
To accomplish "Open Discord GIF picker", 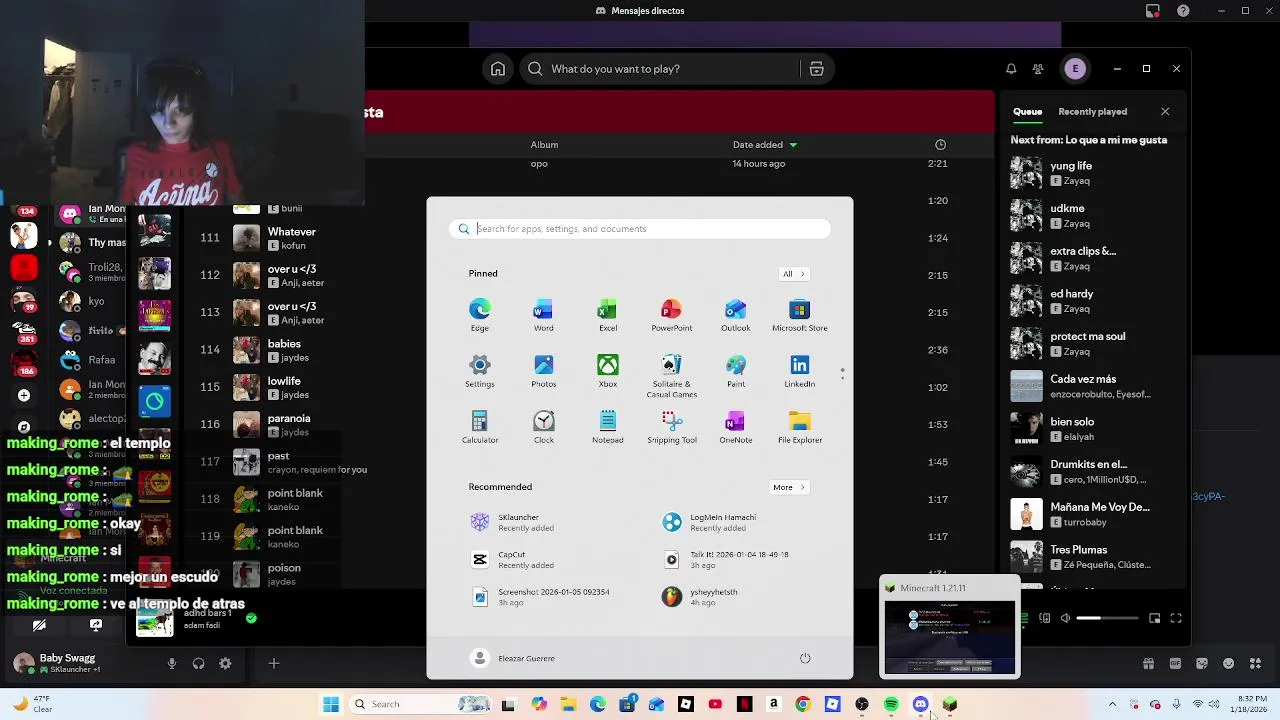I will point(1175,663).
